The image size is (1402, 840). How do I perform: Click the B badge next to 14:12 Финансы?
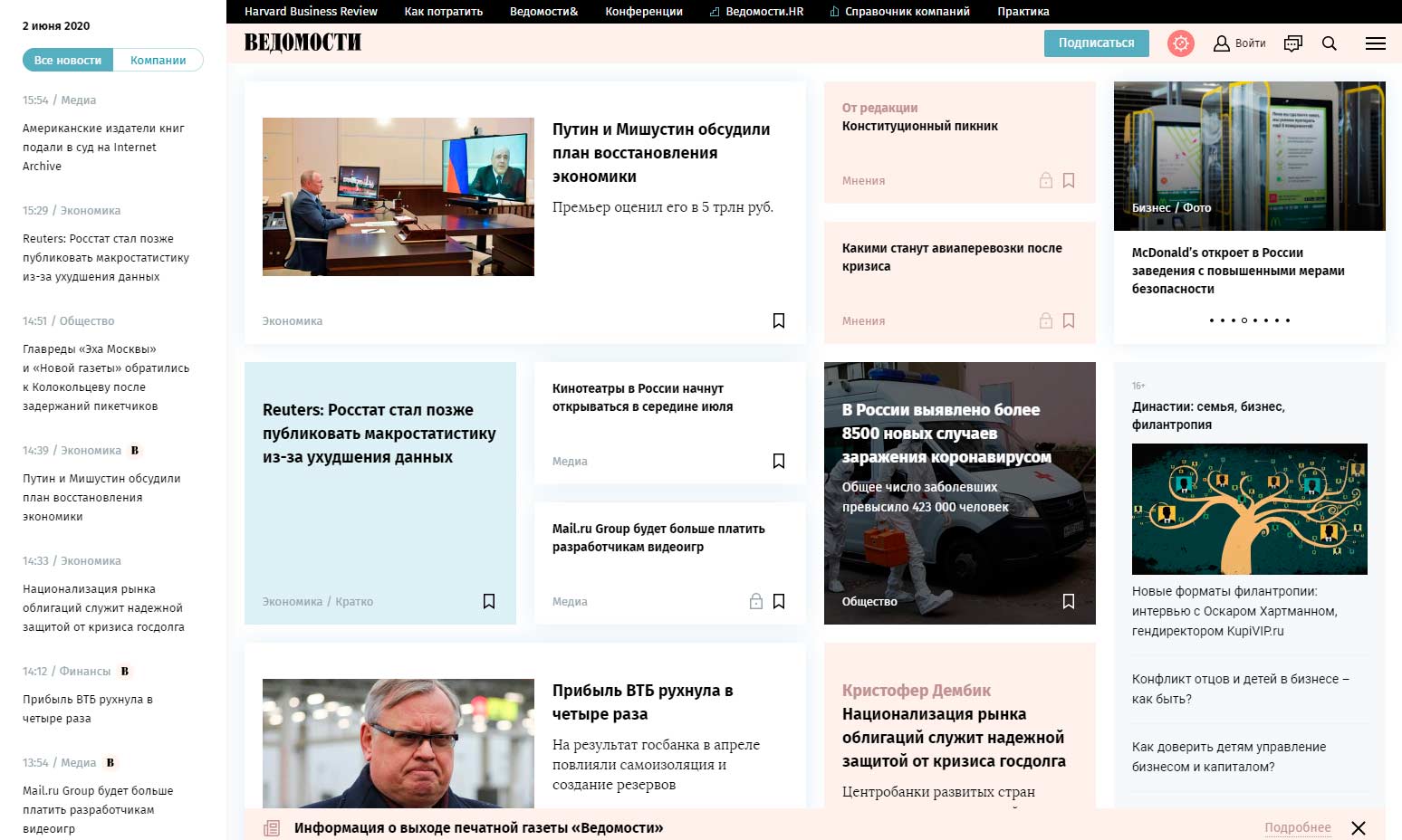coord(125,671)
